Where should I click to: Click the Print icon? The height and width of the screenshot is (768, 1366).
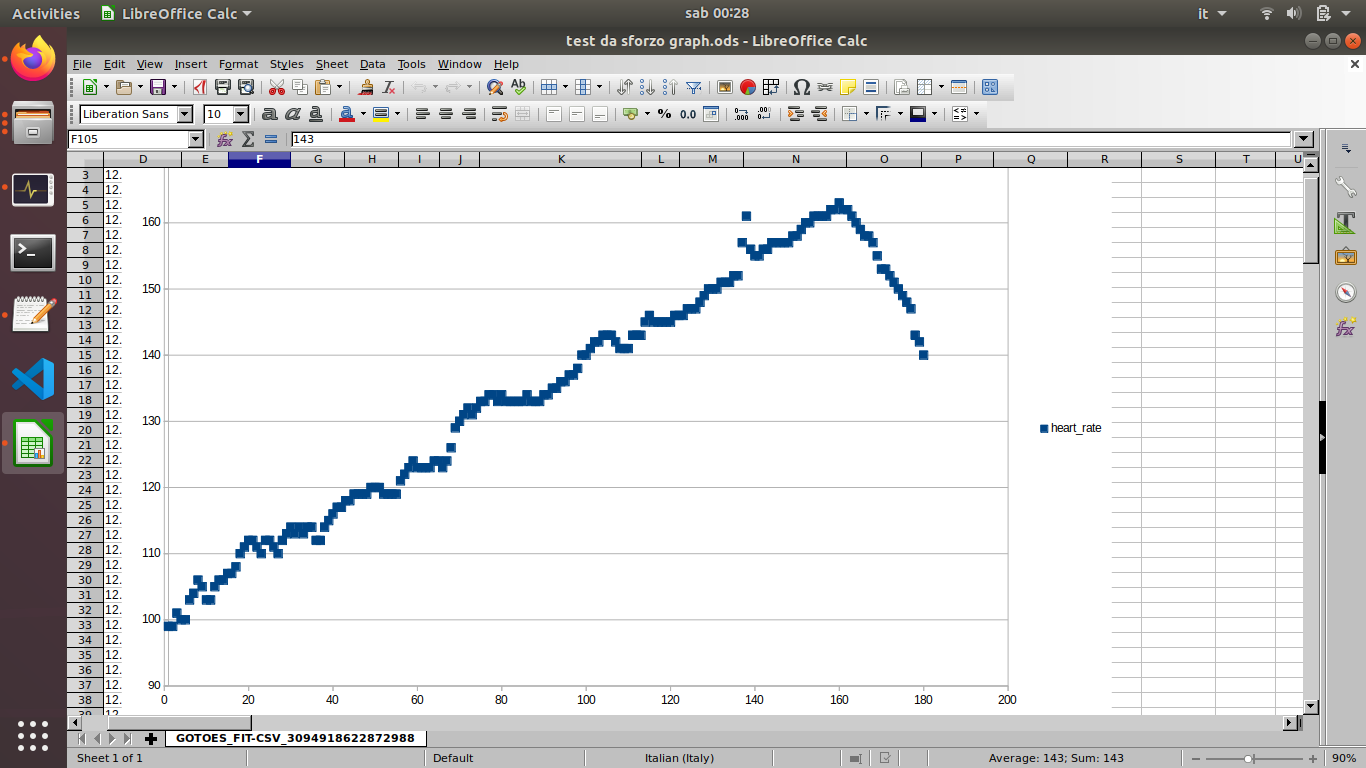point(223,87)
